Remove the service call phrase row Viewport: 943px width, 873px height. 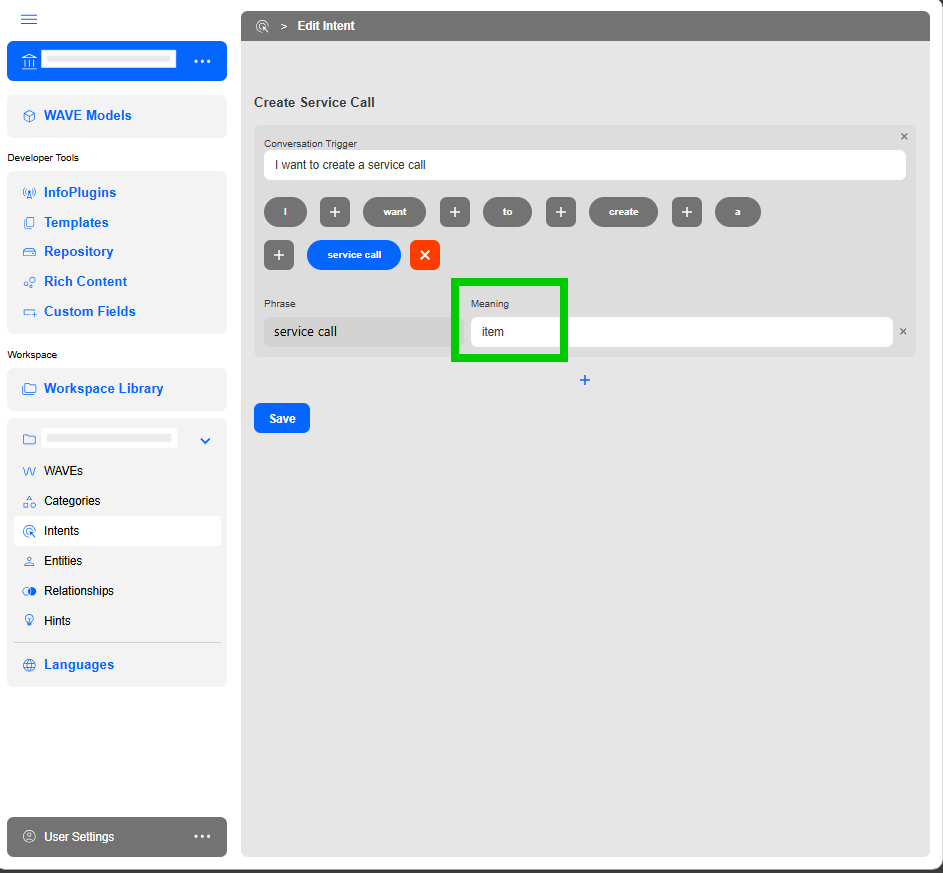point(903,332)
